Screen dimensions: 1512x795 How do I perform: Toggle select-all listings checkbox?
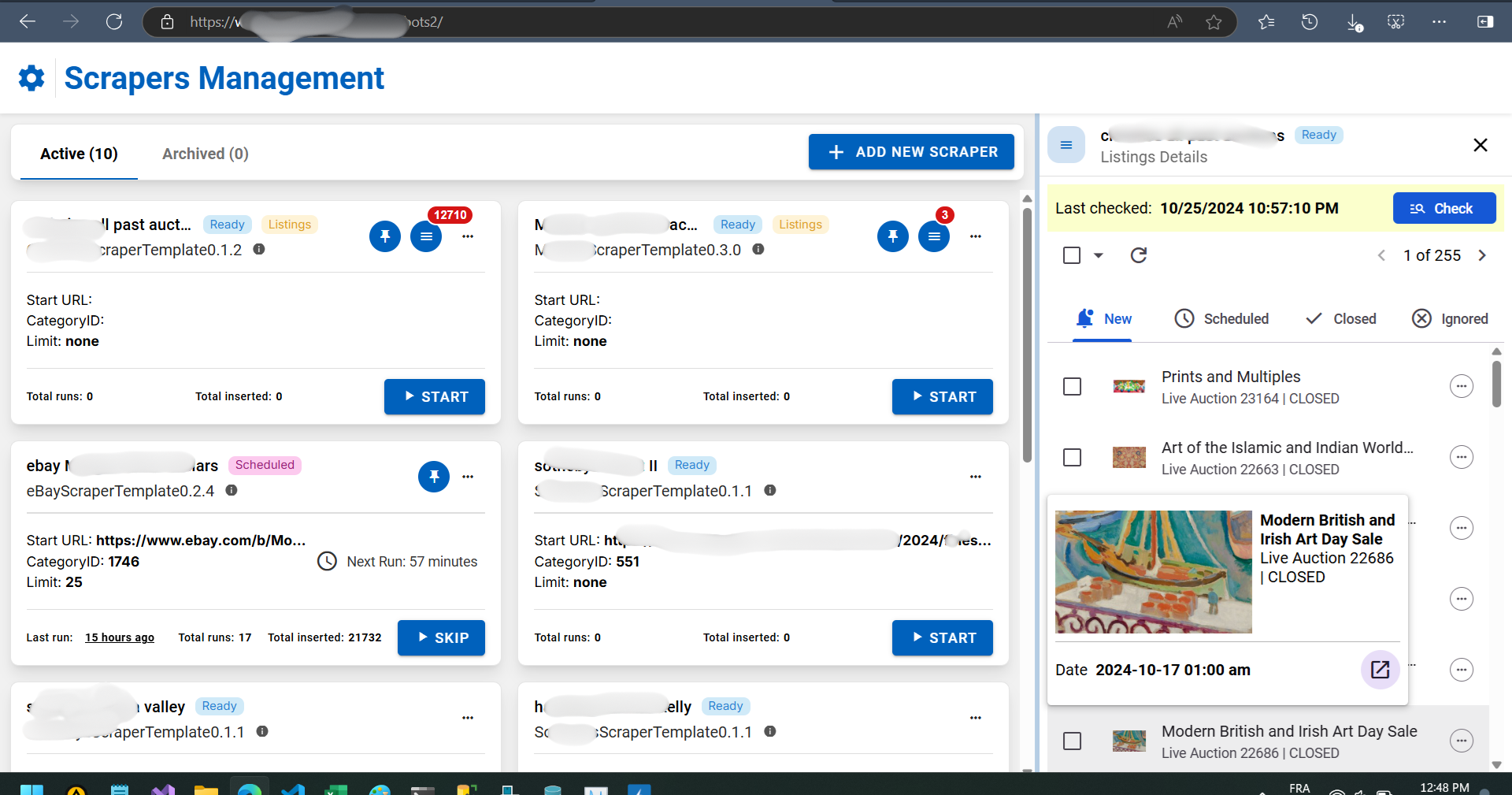[1072, 255]
